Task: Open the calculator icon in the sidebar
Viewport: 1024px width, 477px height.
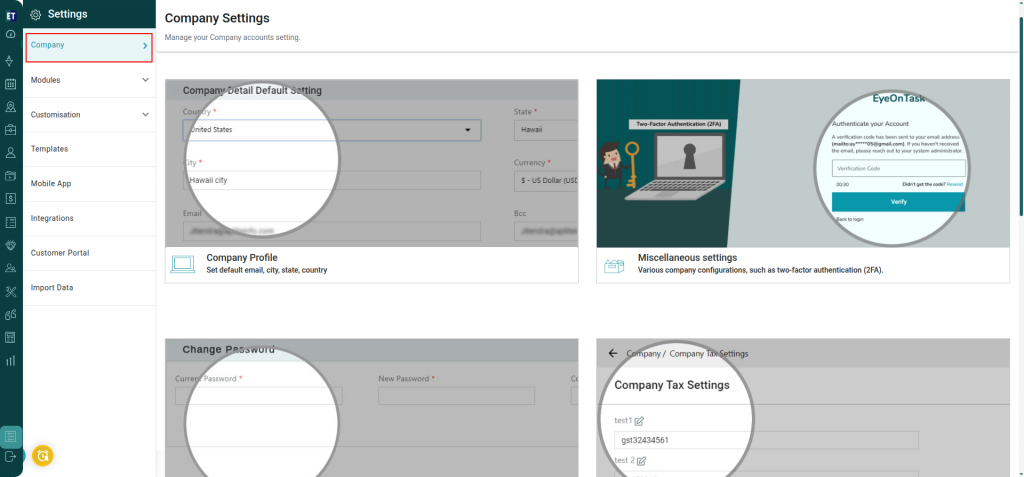Action: pos(10,337)
